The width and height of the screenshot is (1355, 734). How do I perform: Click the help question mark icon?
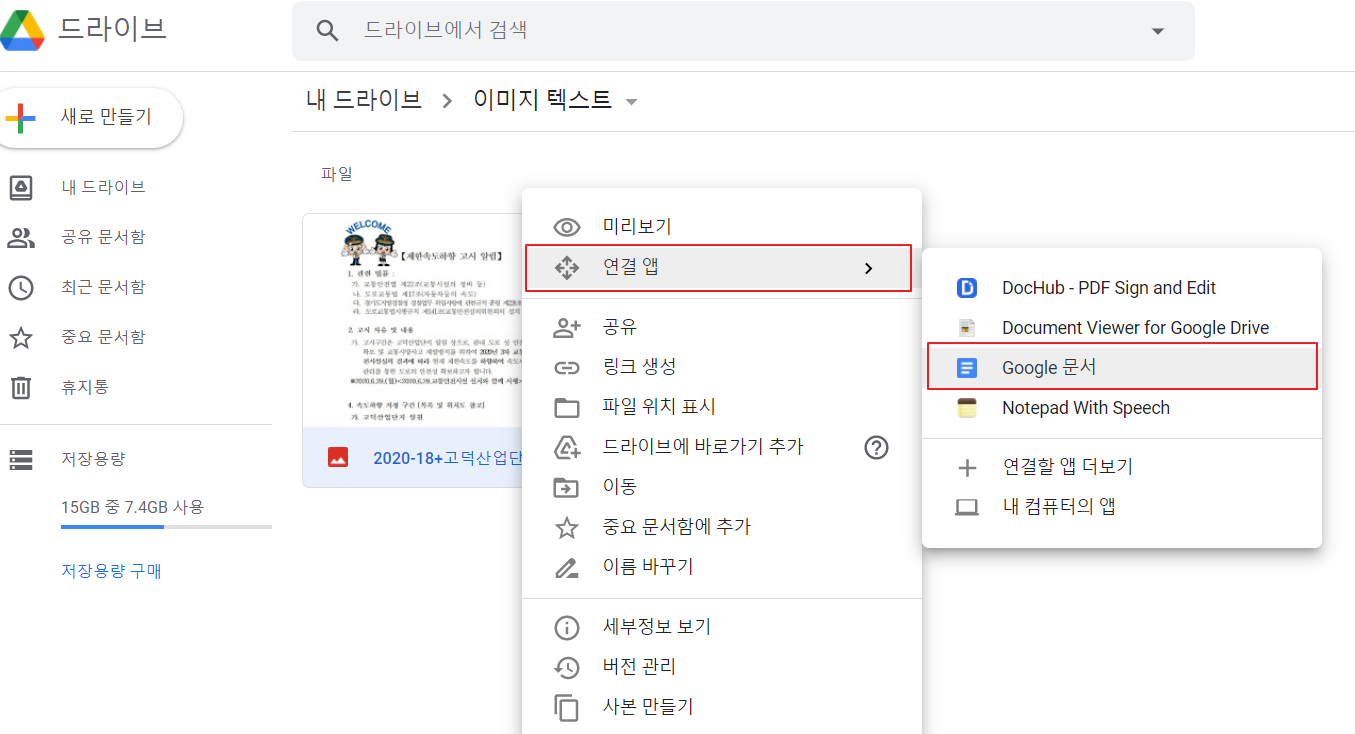[x=876, y=447]
